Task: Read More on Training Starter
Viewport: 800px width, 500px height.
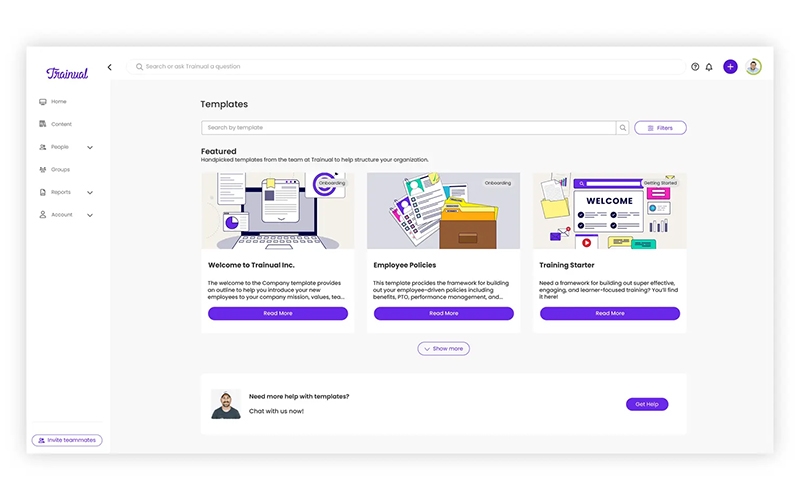Action: (x=610, y=313)
